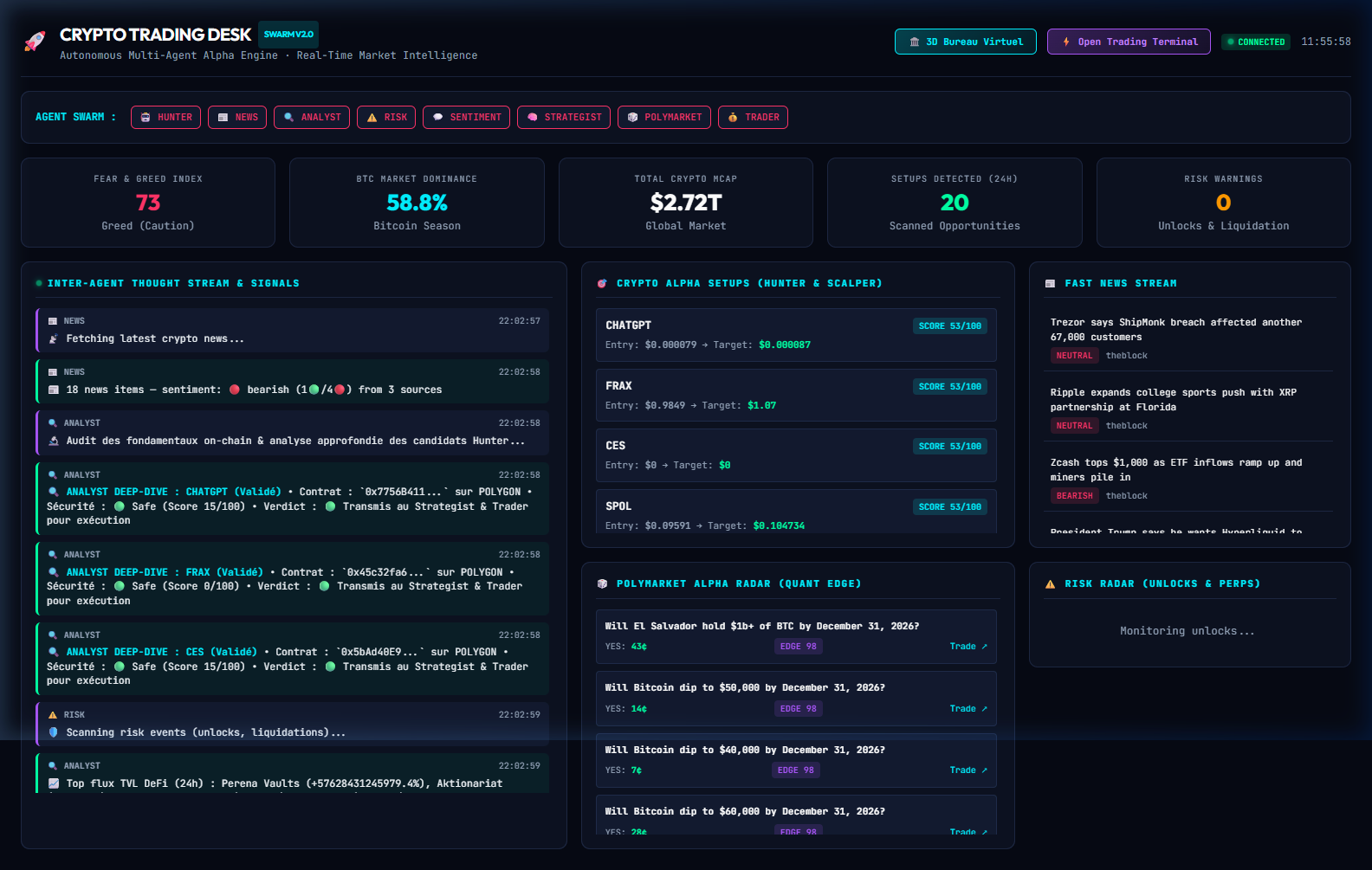Click the CONNECTED status badge

click(1256, 42)
